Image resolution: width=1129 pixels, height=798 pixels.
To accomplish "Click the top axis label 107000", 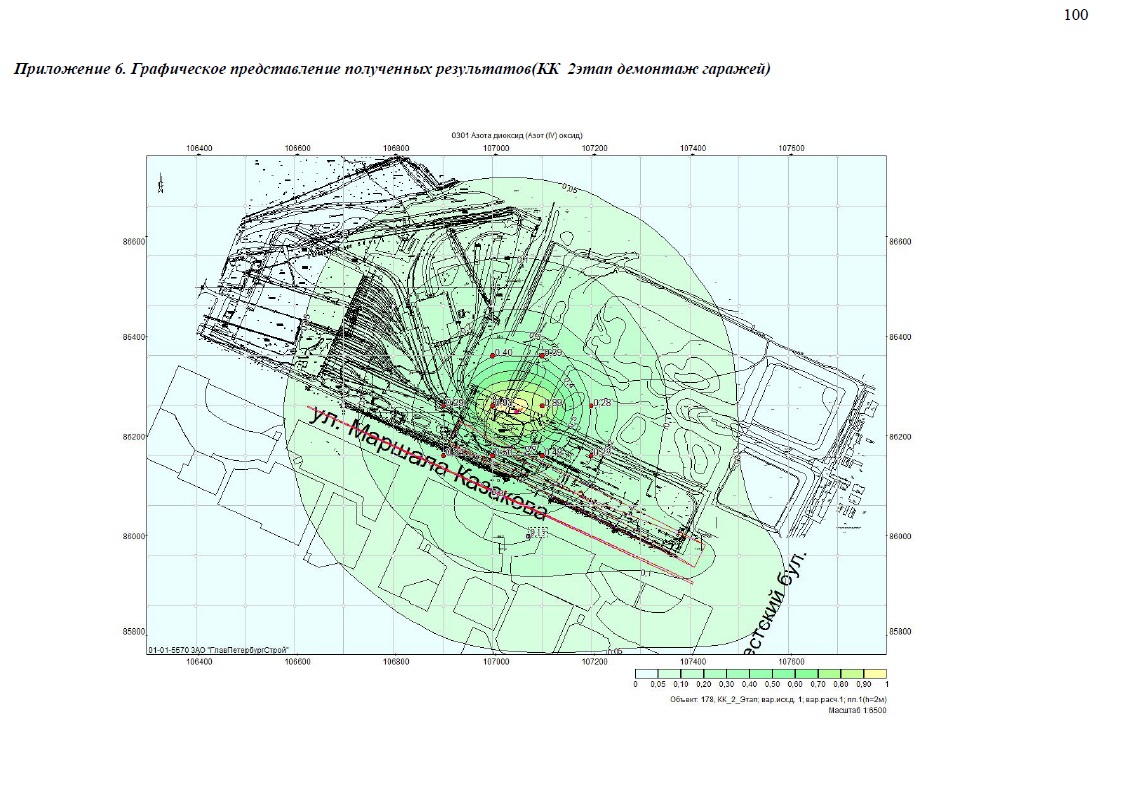I will (x=495, y=148).
